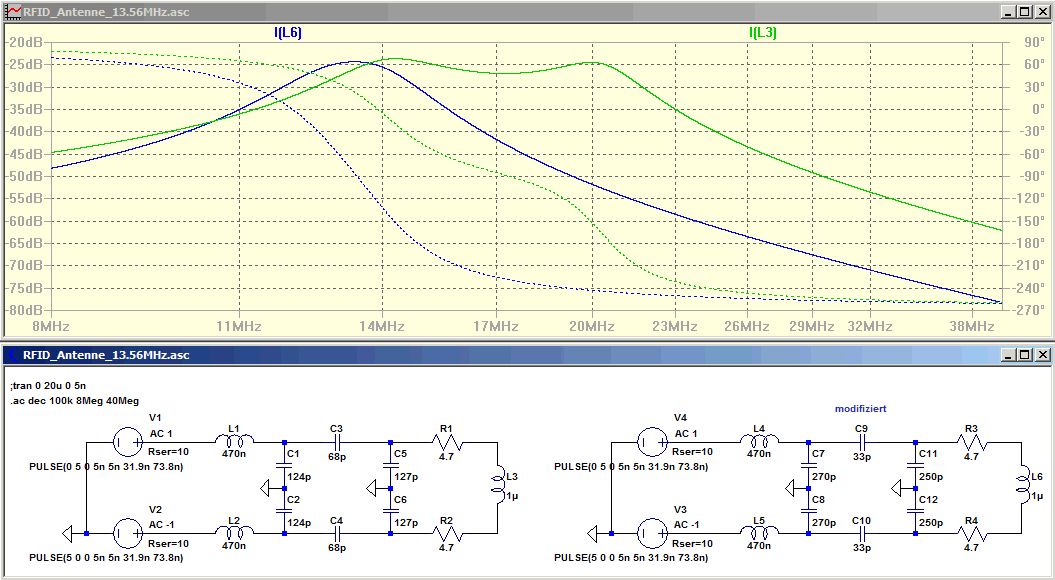Click the left dB magnitude axis
The width and height of the screenshot is (1055, 580).
pos(27,175)
